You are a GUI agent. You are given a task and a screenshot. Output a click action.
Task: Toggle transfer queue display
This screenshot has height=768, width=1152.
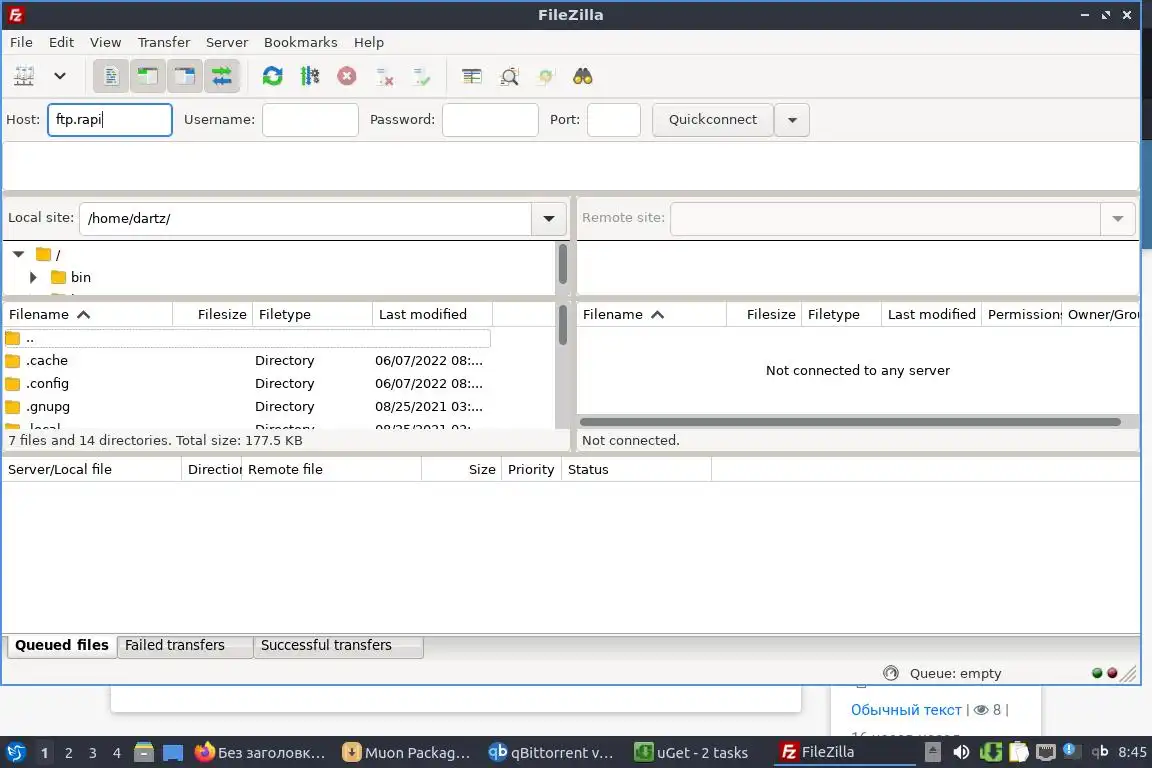(221, 76)
